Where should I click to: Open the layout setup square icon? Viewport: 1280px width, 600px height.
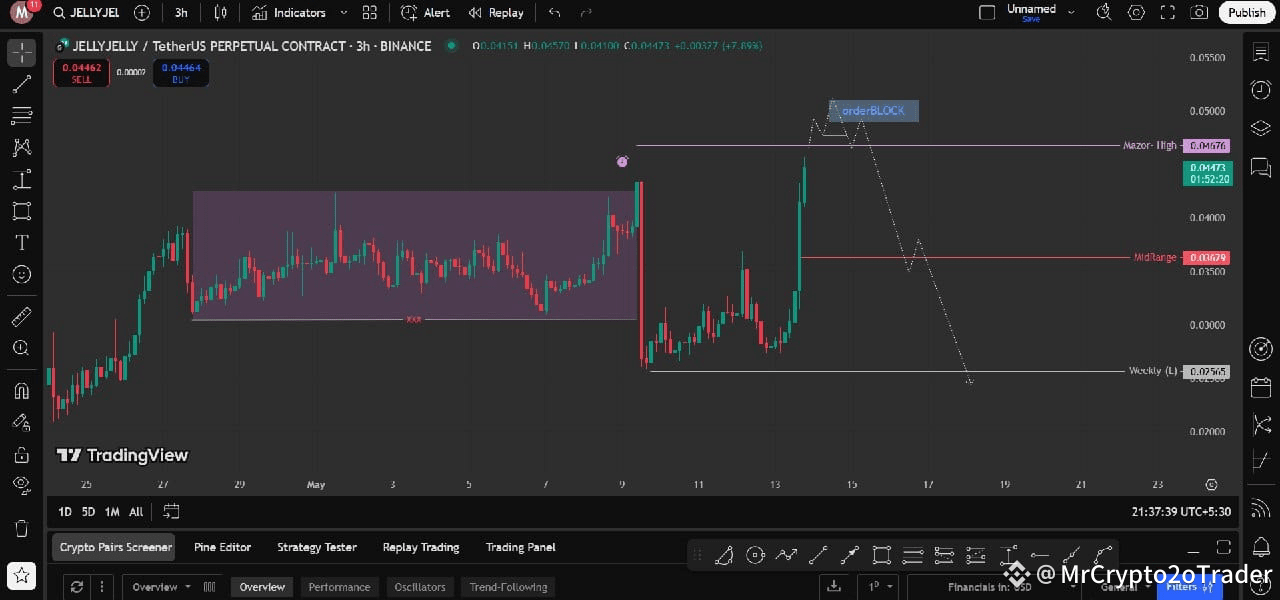[x=987, y=13]
